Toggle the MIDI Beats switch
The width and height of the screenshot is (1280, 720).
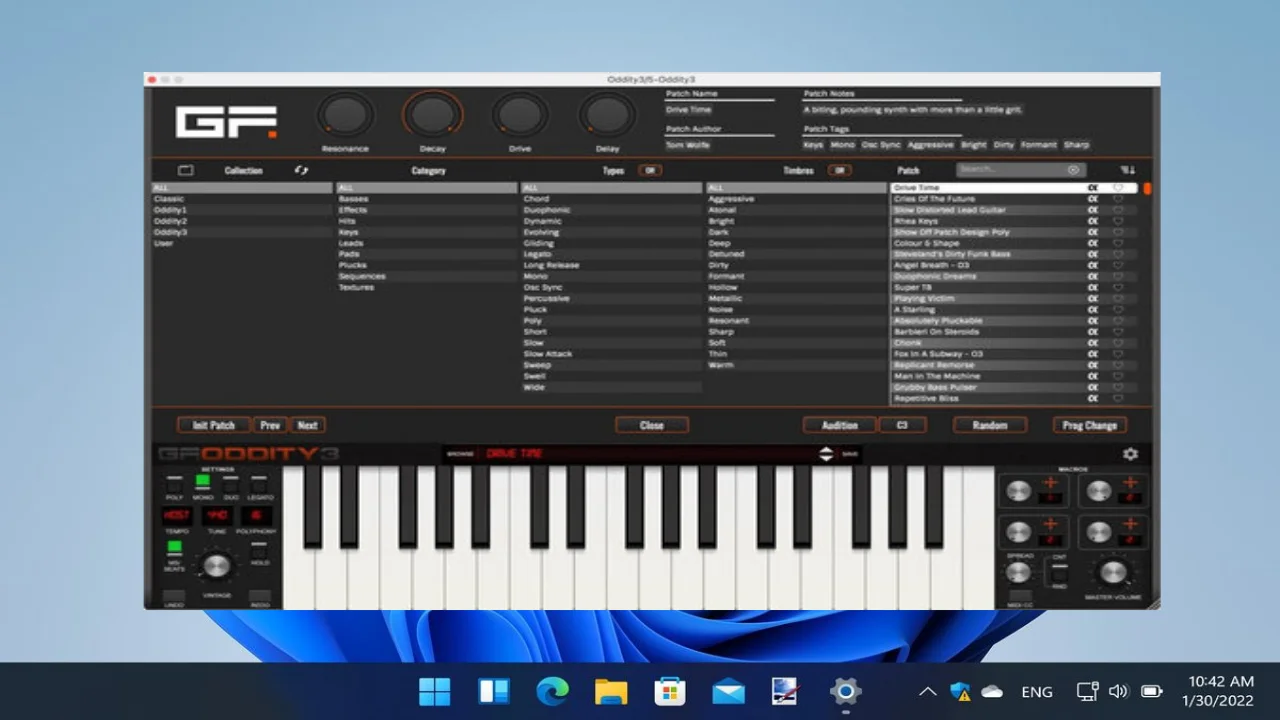[174, 547]
